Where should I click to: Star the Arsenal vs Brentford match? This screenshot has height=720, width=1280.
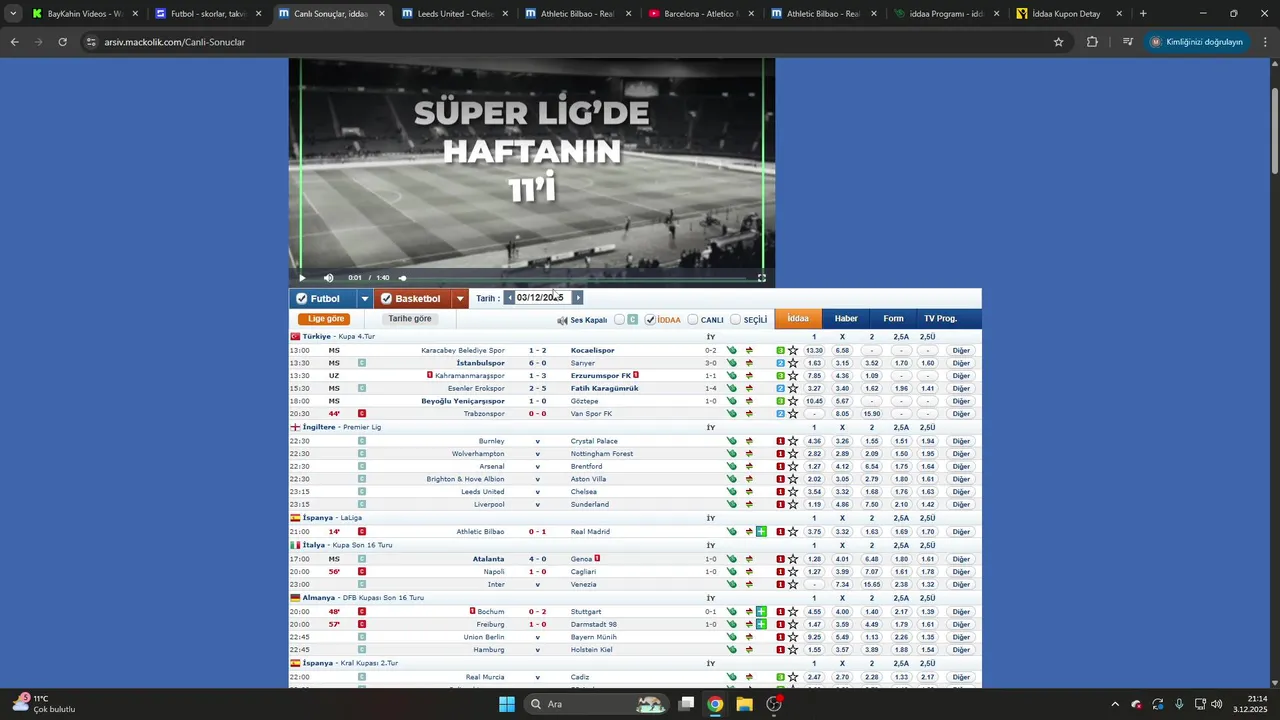point(793,466)
